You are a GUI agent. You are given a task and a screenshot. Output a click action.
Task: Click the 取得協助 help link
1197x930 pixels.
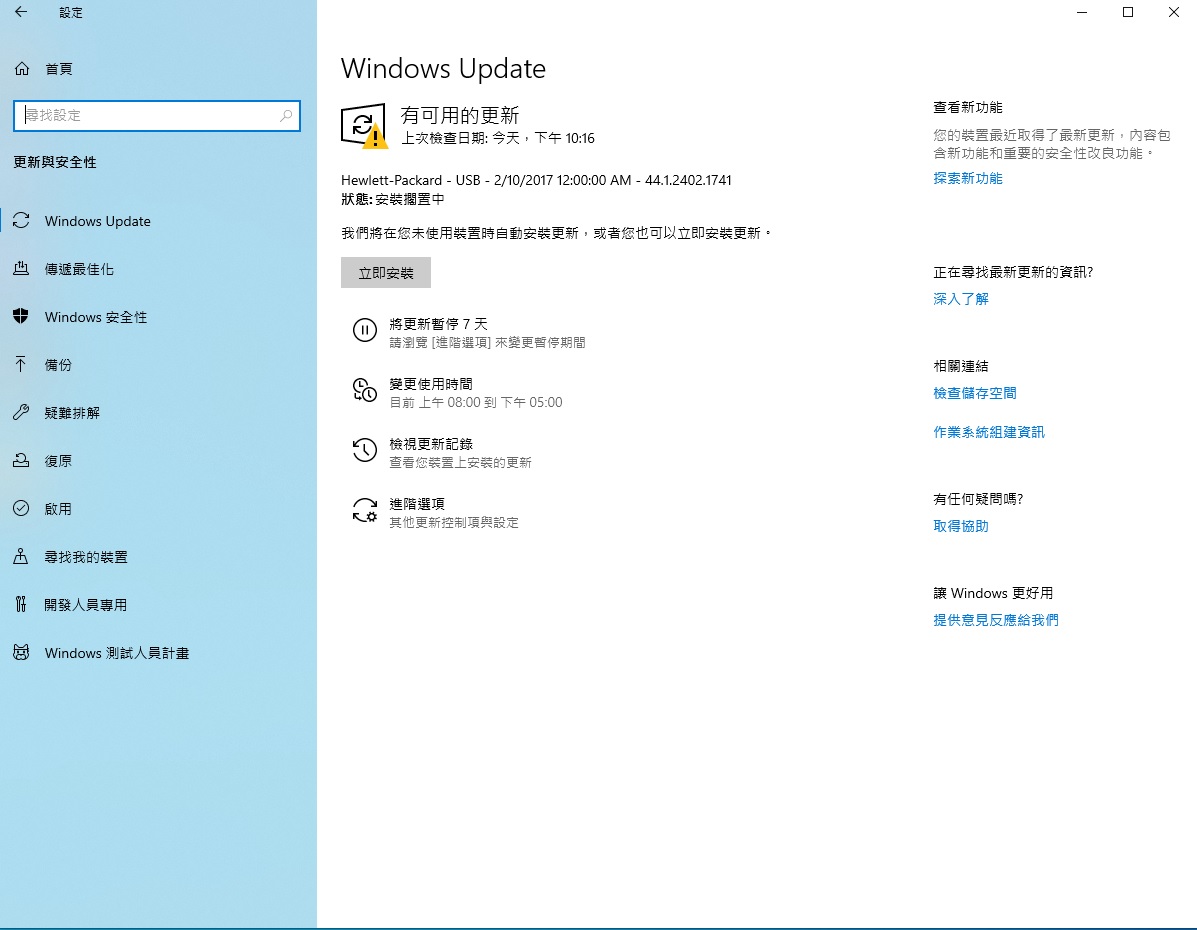(960, 526)
